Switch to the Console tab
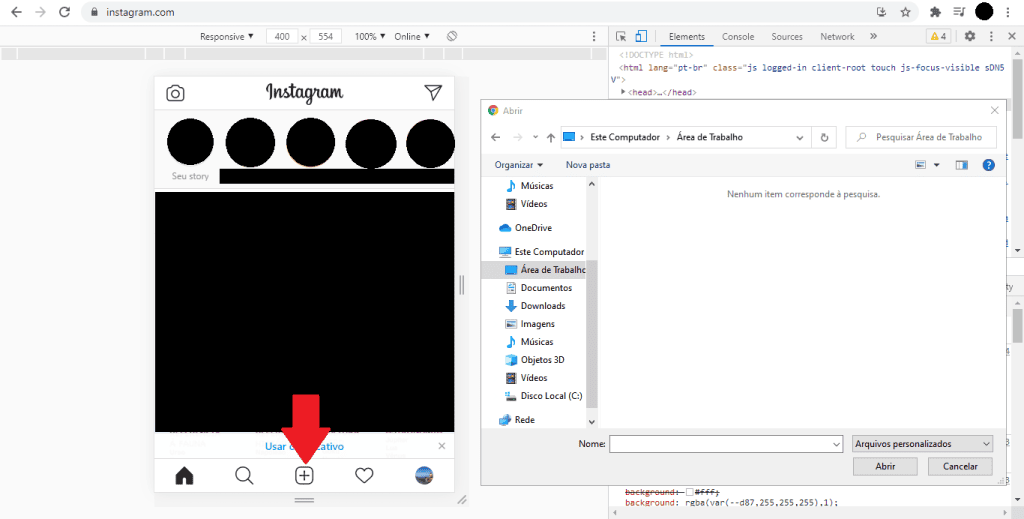Screen dimensions: 1024x519 click(x=738, y=37)
